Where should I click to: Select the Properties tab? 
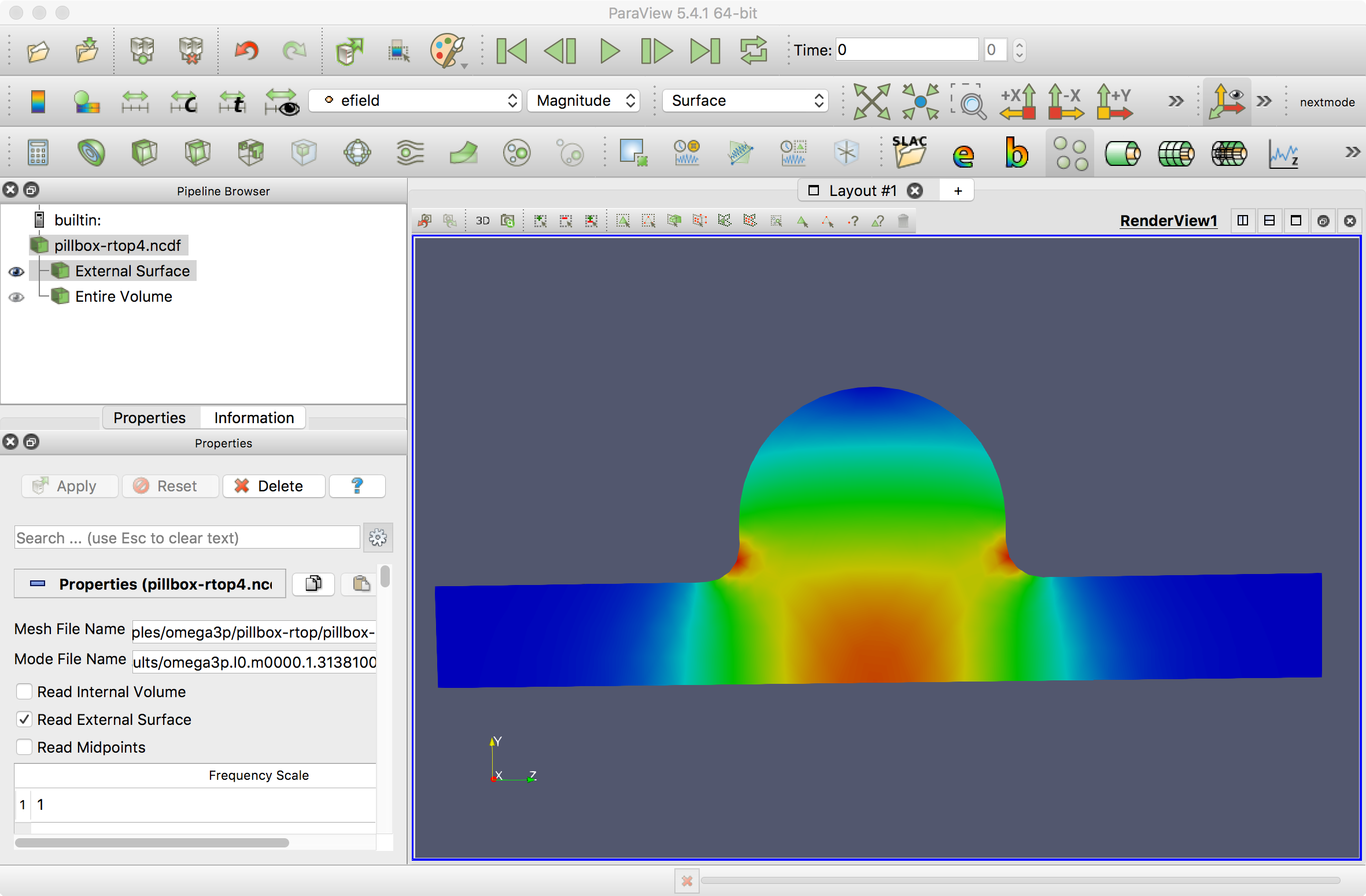tap(150, 417)
